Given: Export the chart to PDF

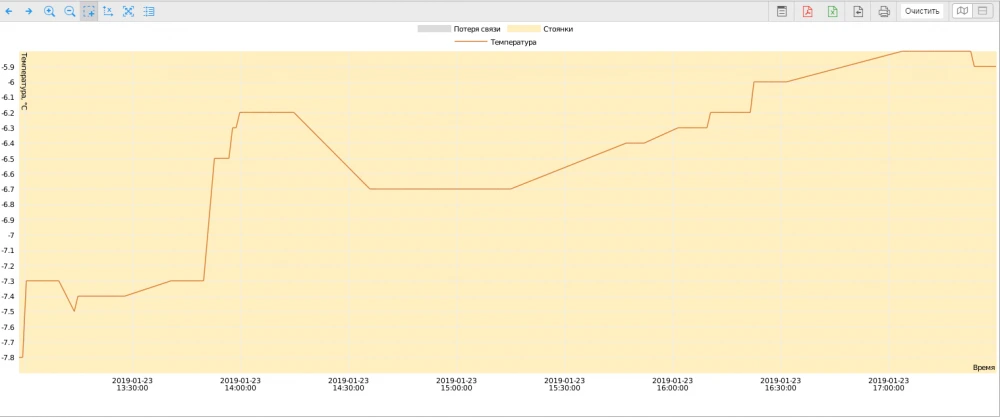Looking at the screenshot, I should pos(807,11).
